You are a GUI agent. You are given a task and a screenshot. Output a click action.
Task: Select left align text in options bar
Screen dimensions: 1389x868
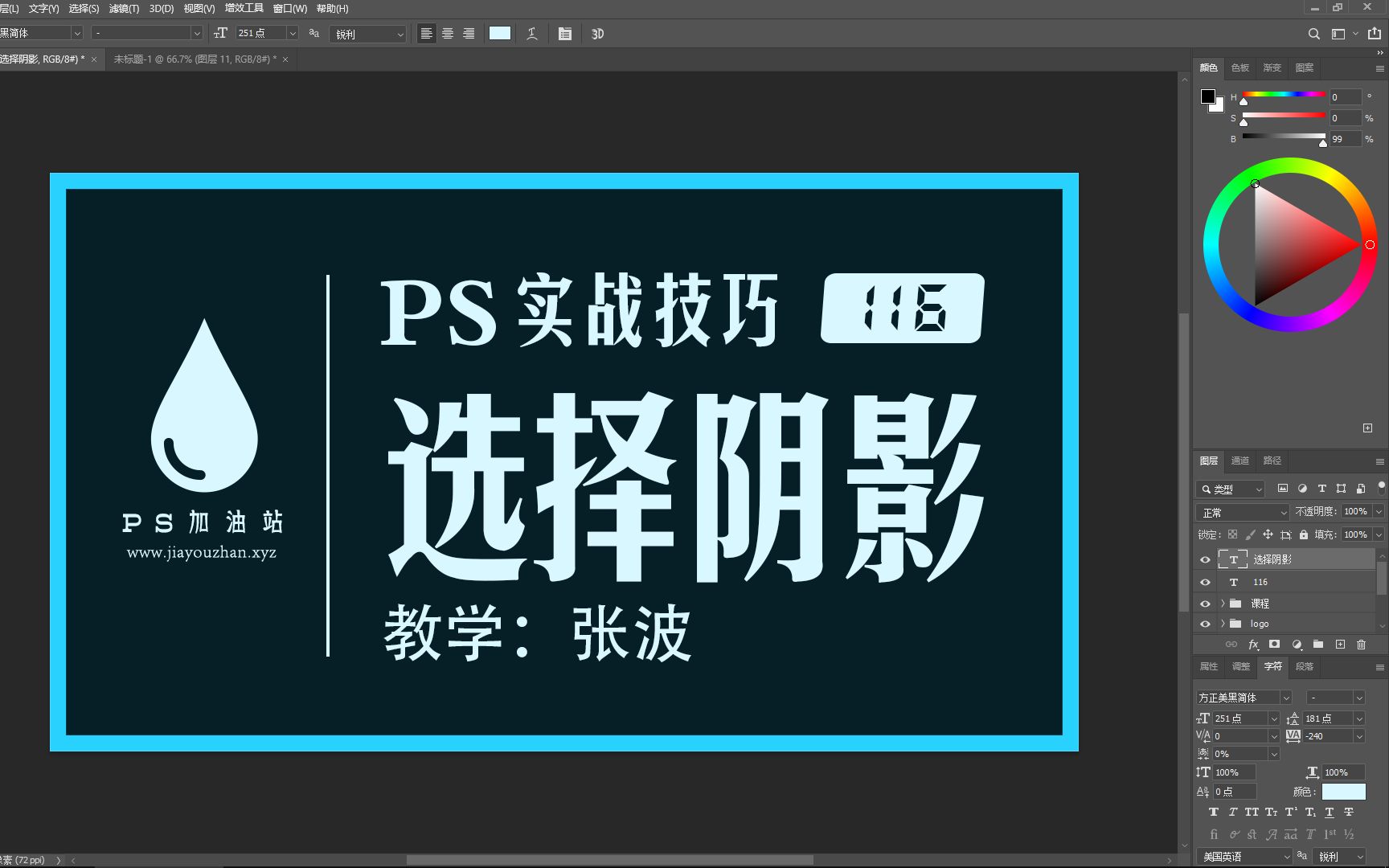coord(427,34)
